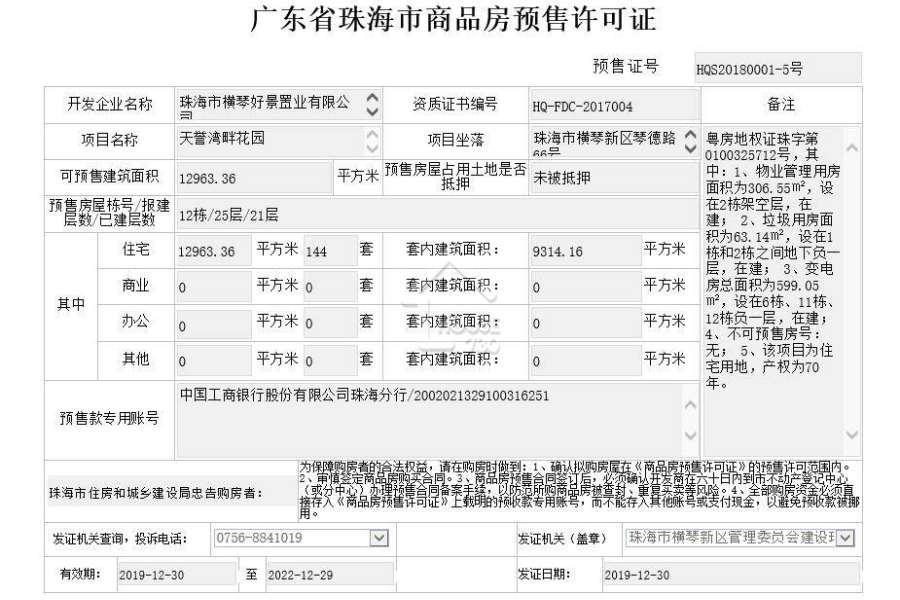
Task: Click the 其中 category label
Action: tap(71, 304)
